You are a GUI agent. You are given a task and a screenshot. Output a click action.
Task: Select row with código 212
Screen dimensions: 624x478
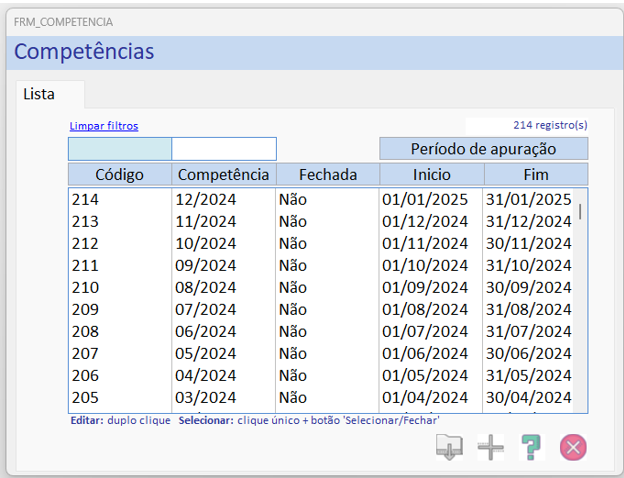321,243
